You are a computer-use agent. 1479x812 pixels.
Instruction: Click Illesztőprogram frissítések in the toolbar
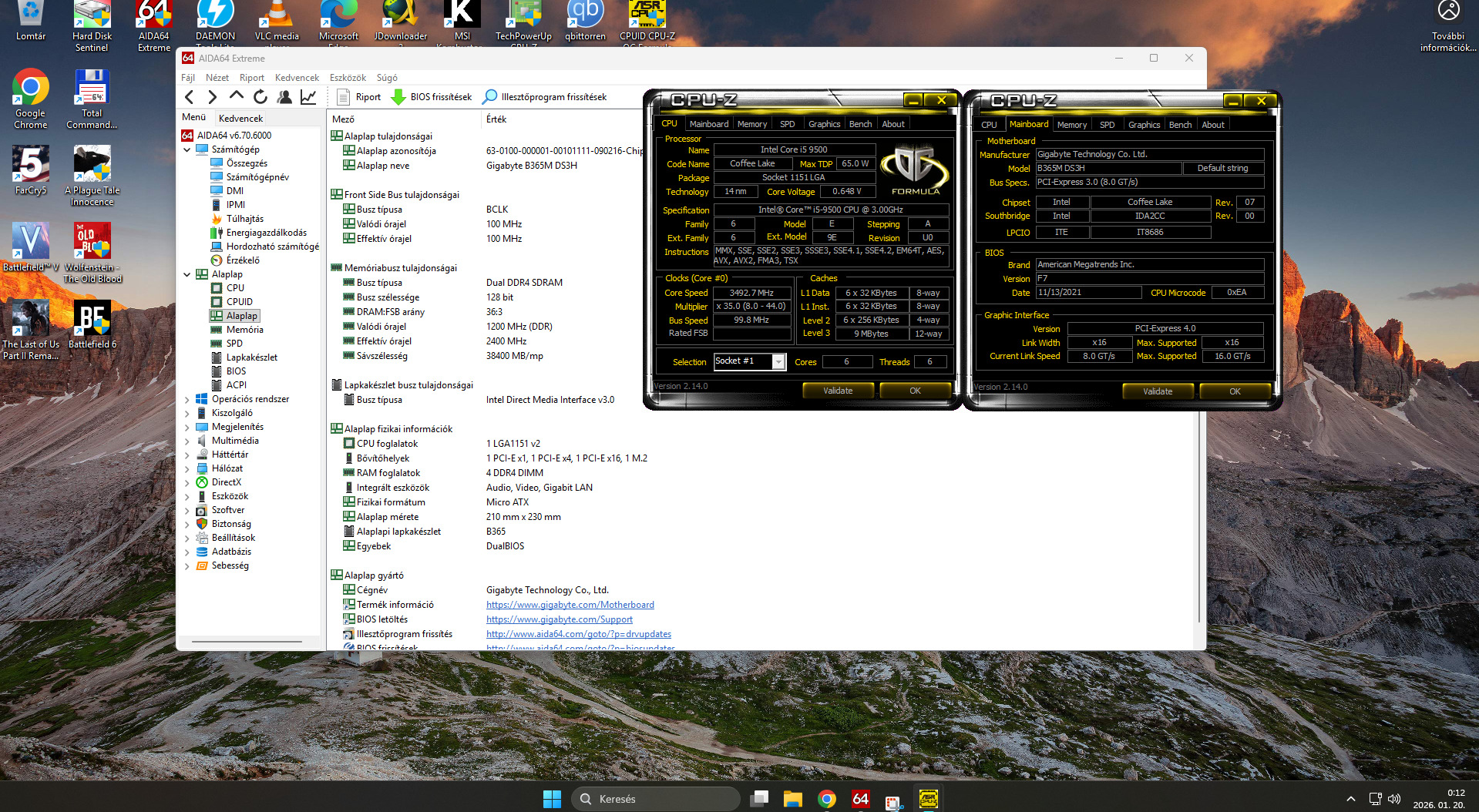545,97
